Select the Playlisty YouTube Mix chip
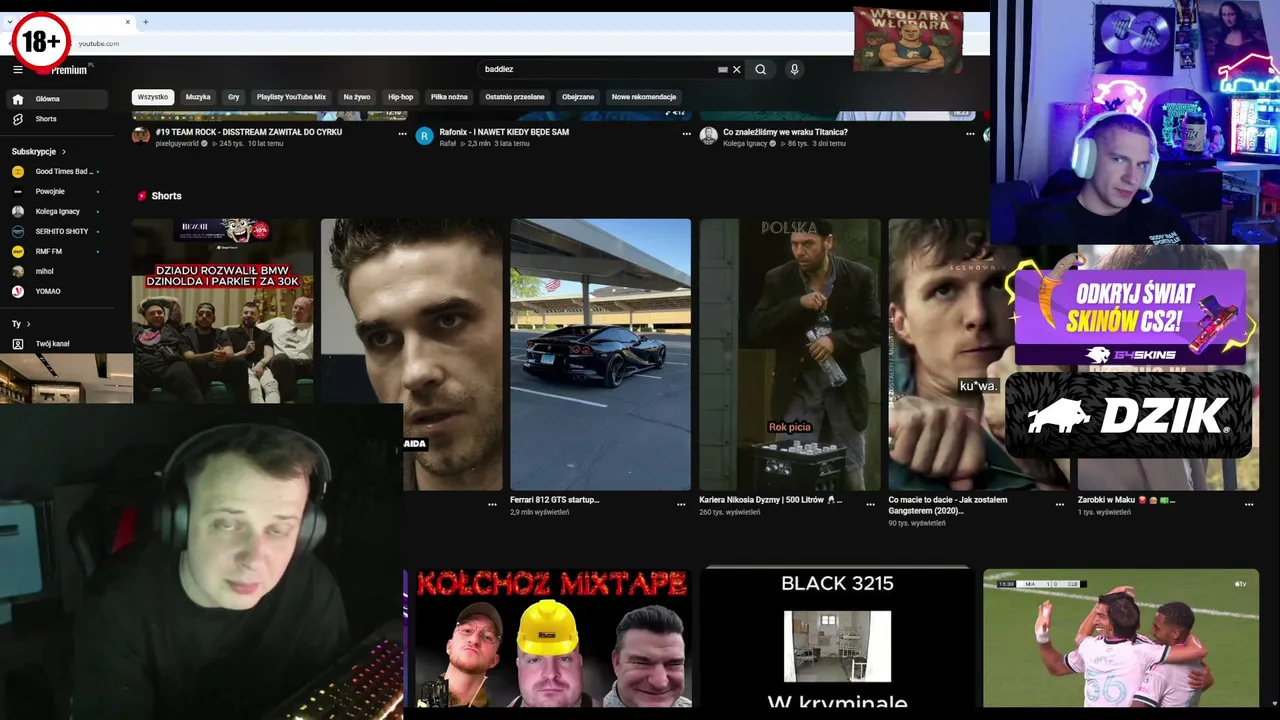 pyautogui.click(x=291, y=97)
